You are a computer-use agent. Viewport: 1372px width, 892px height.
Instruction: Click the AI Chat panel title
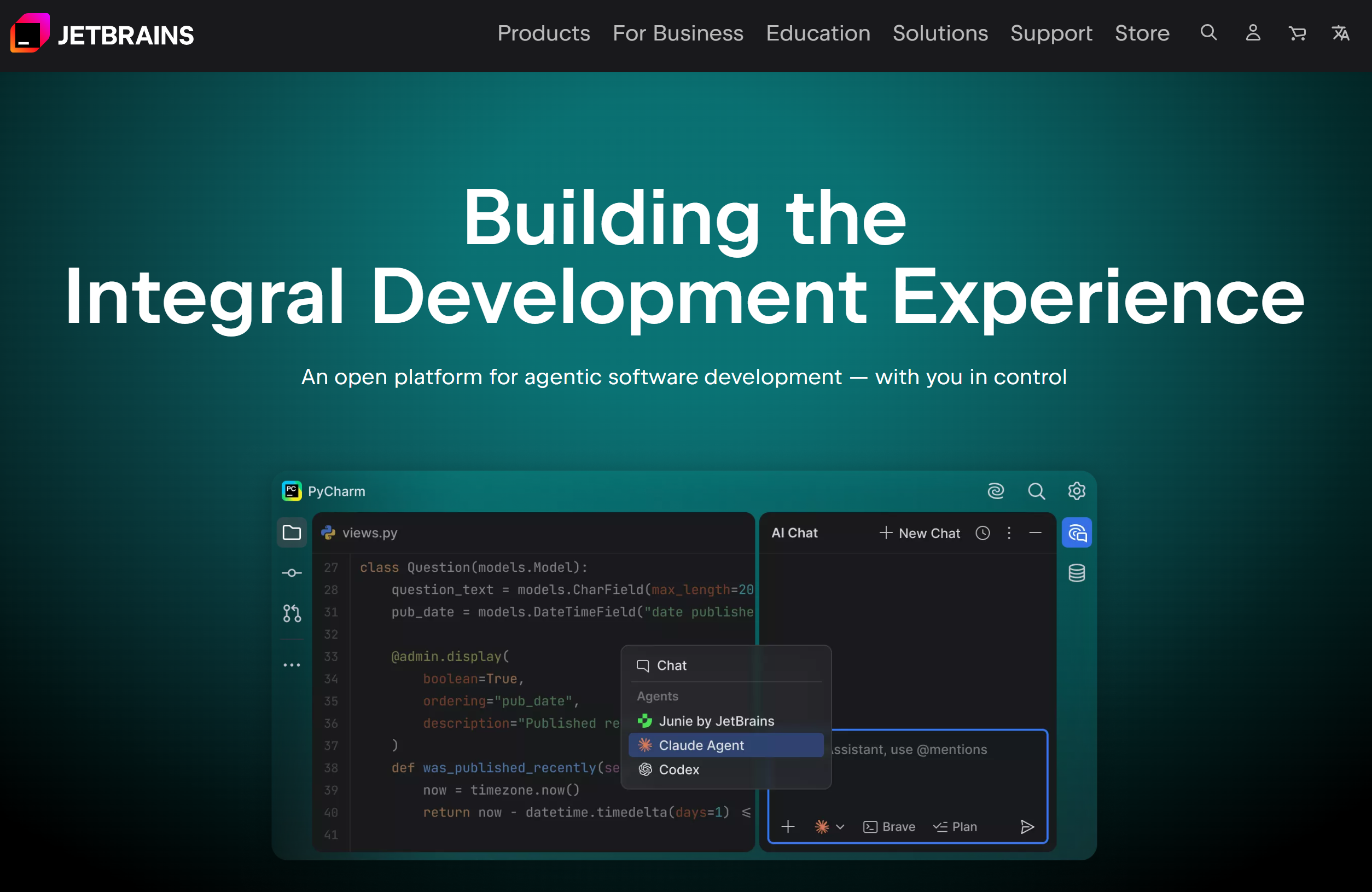point(794,533)
